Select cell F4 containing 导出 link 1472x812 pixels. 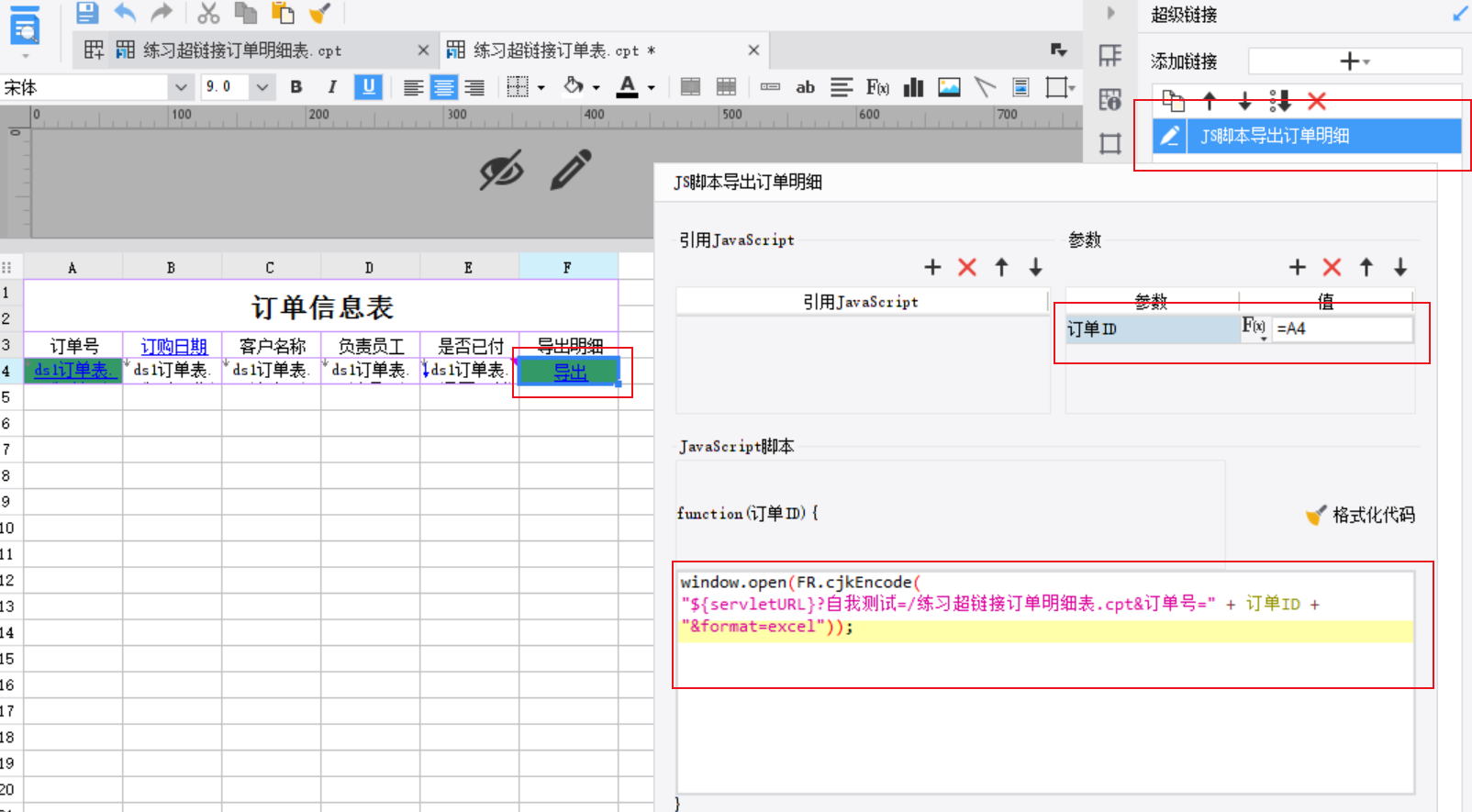pyautogui.click(x=569, y=372)
